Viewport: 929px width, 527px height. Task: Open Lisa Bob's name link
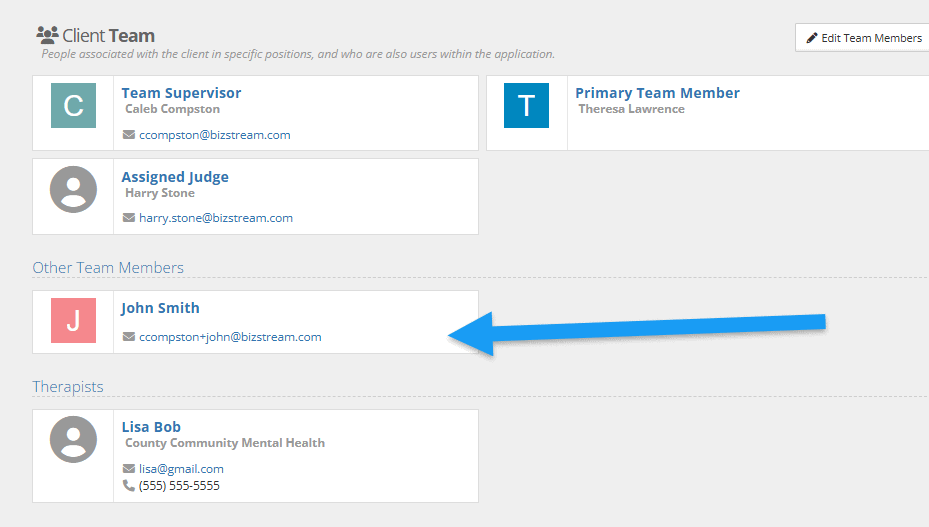tap(151, 427)
